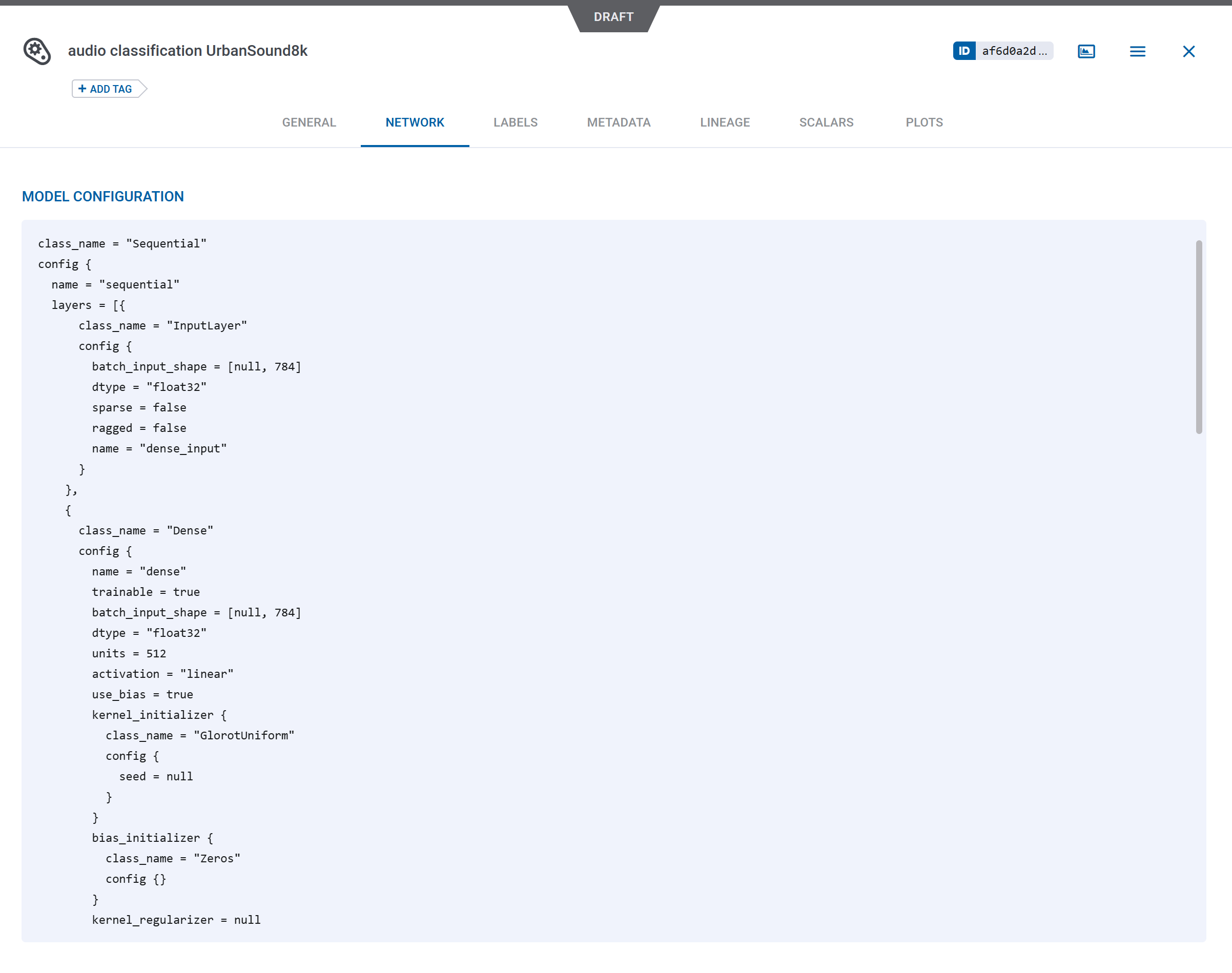Click the ADD TAG button

tap(108, 89)
